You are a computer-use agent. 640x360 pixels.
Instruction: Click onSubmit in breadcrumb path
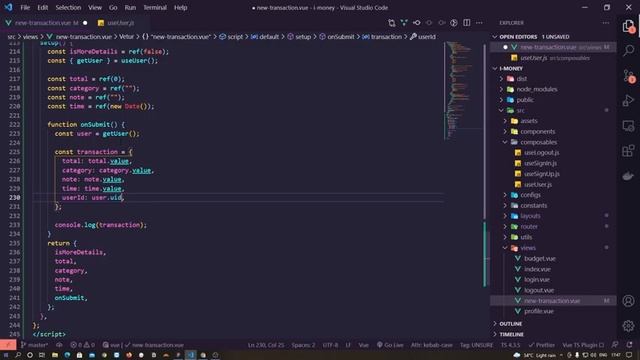[341, 37]
